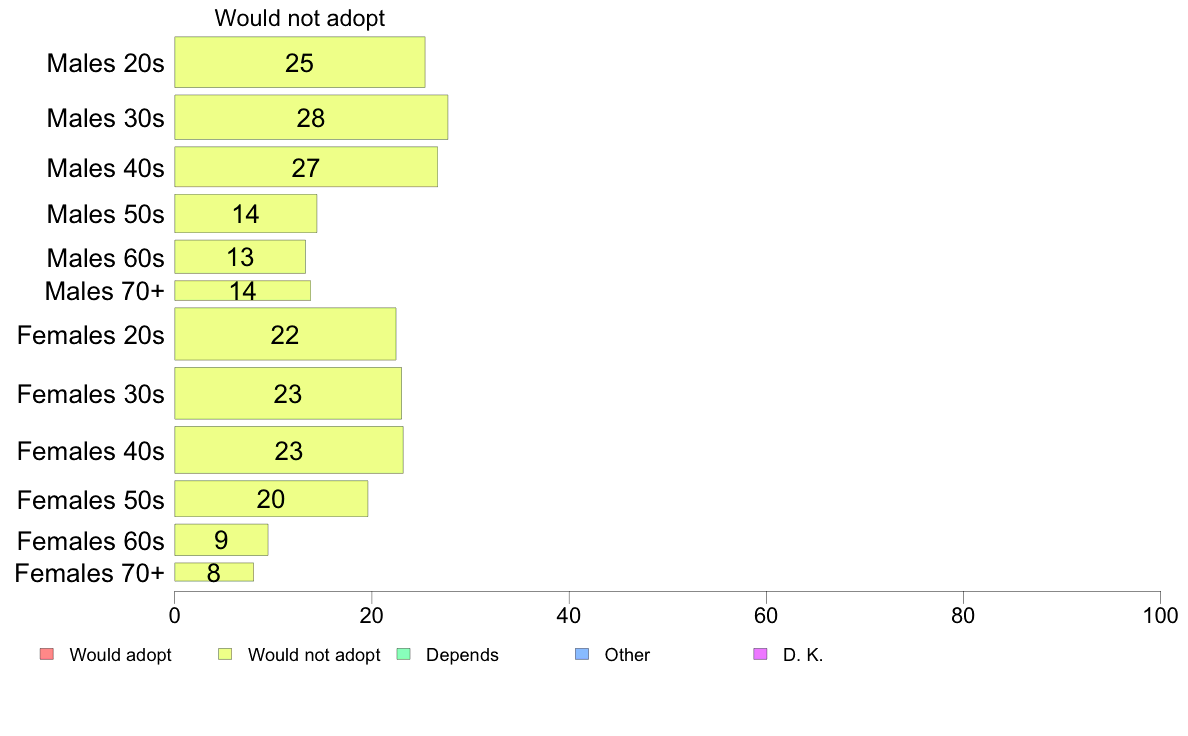Select the Males 60s bar showing 13
This screenshot has width=1188, height=736.
tap(240, 257)
